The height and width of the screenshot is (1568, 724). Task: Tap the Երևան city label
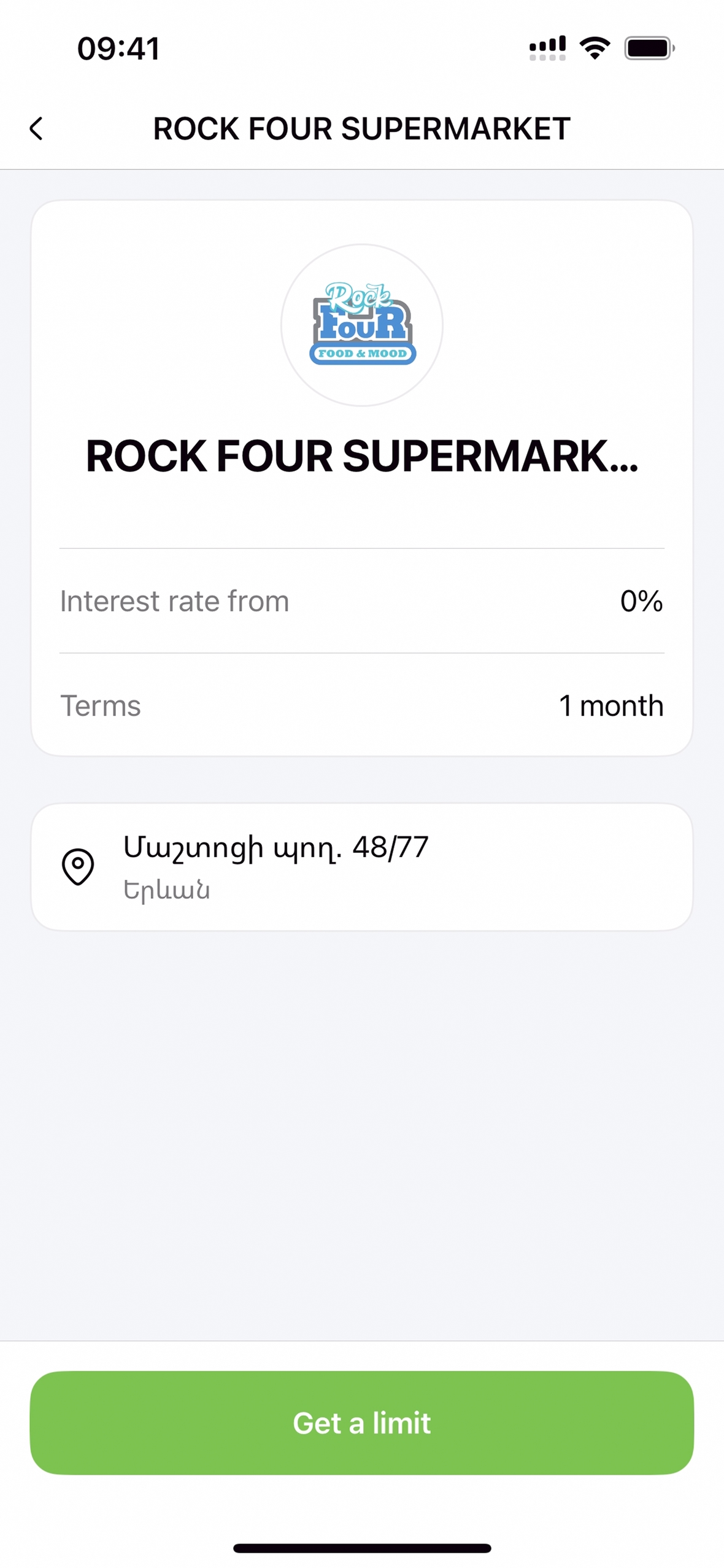point(167,890)
